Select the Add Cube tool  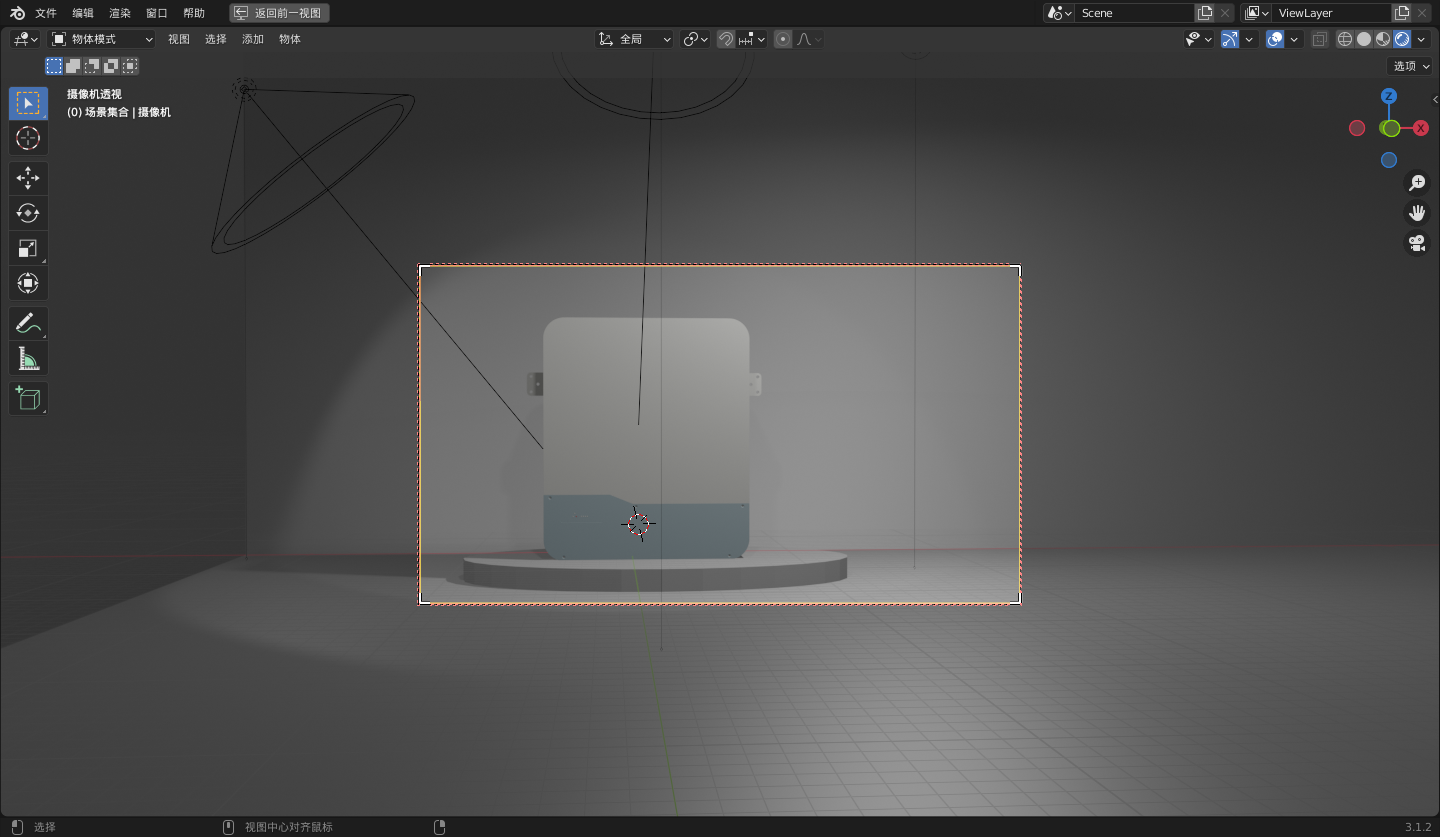[x=28, y=398]
